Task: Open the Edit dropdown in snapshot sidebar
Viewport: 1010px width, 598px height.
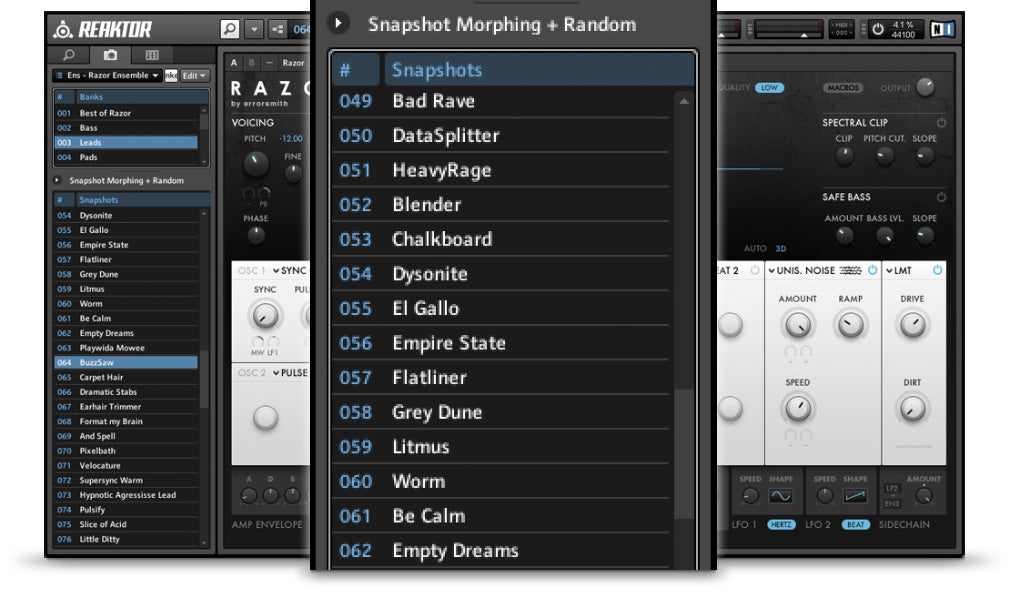Action: 194,75
